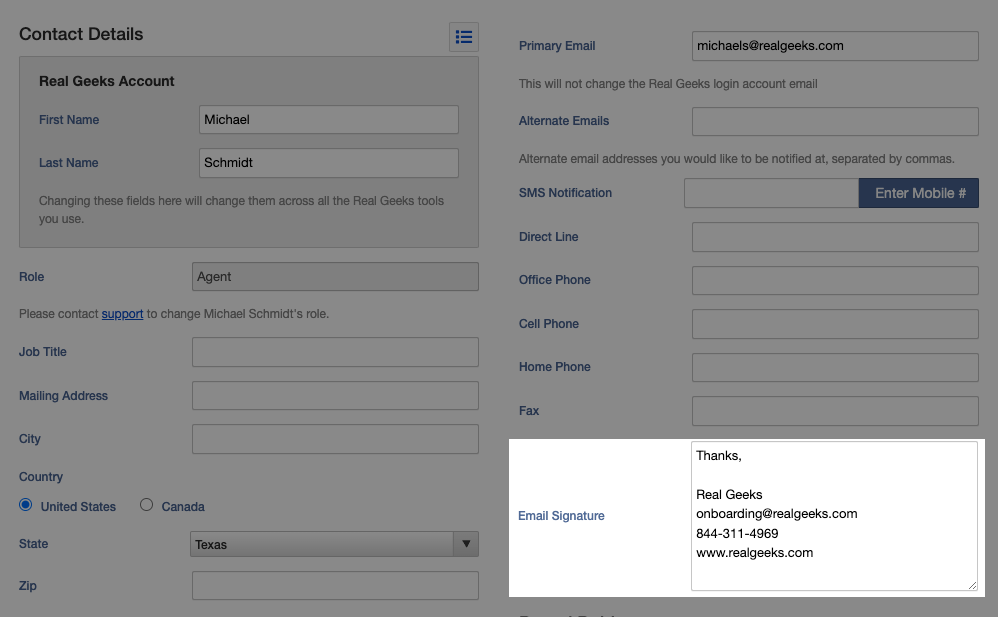
Task: Focus the Direct Line phone field
Action: click(x=835, y=237)
